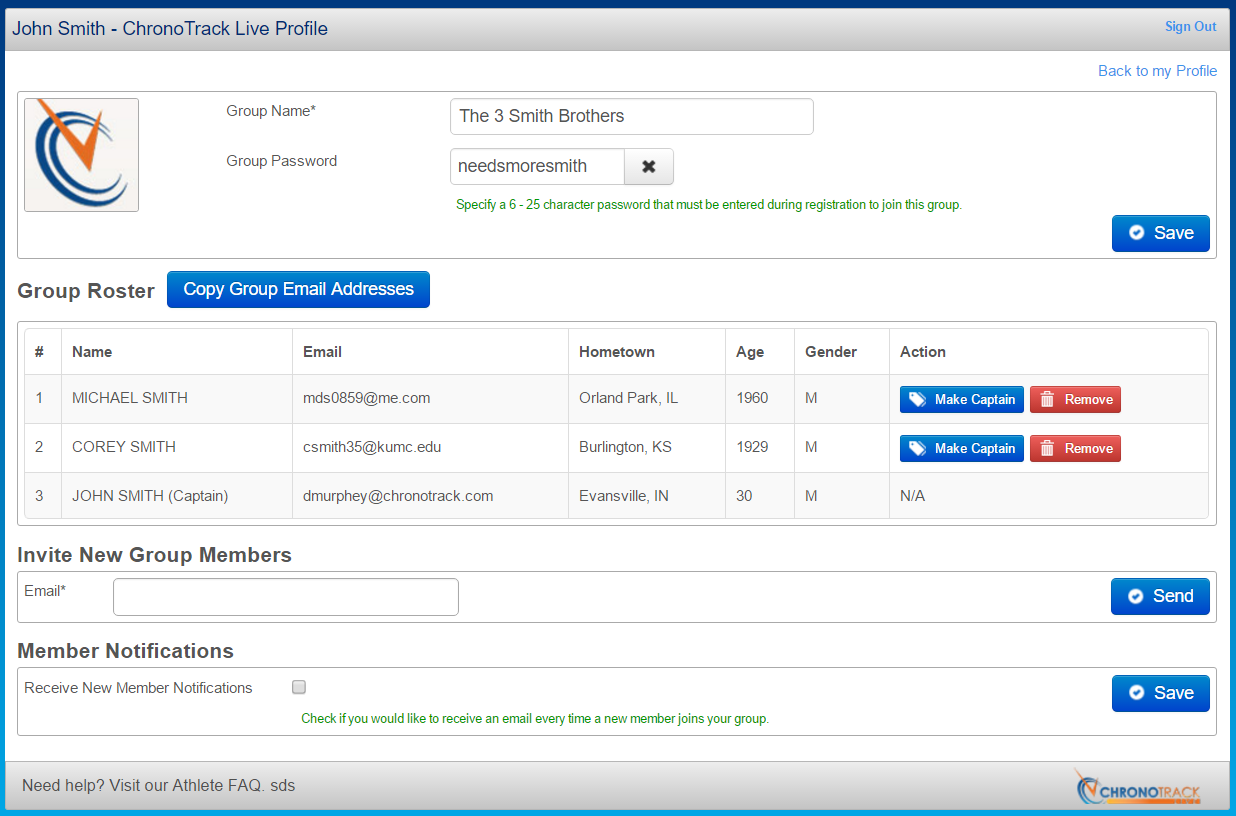Go Back to my Profile
1236x816 pixels.
1158,71
